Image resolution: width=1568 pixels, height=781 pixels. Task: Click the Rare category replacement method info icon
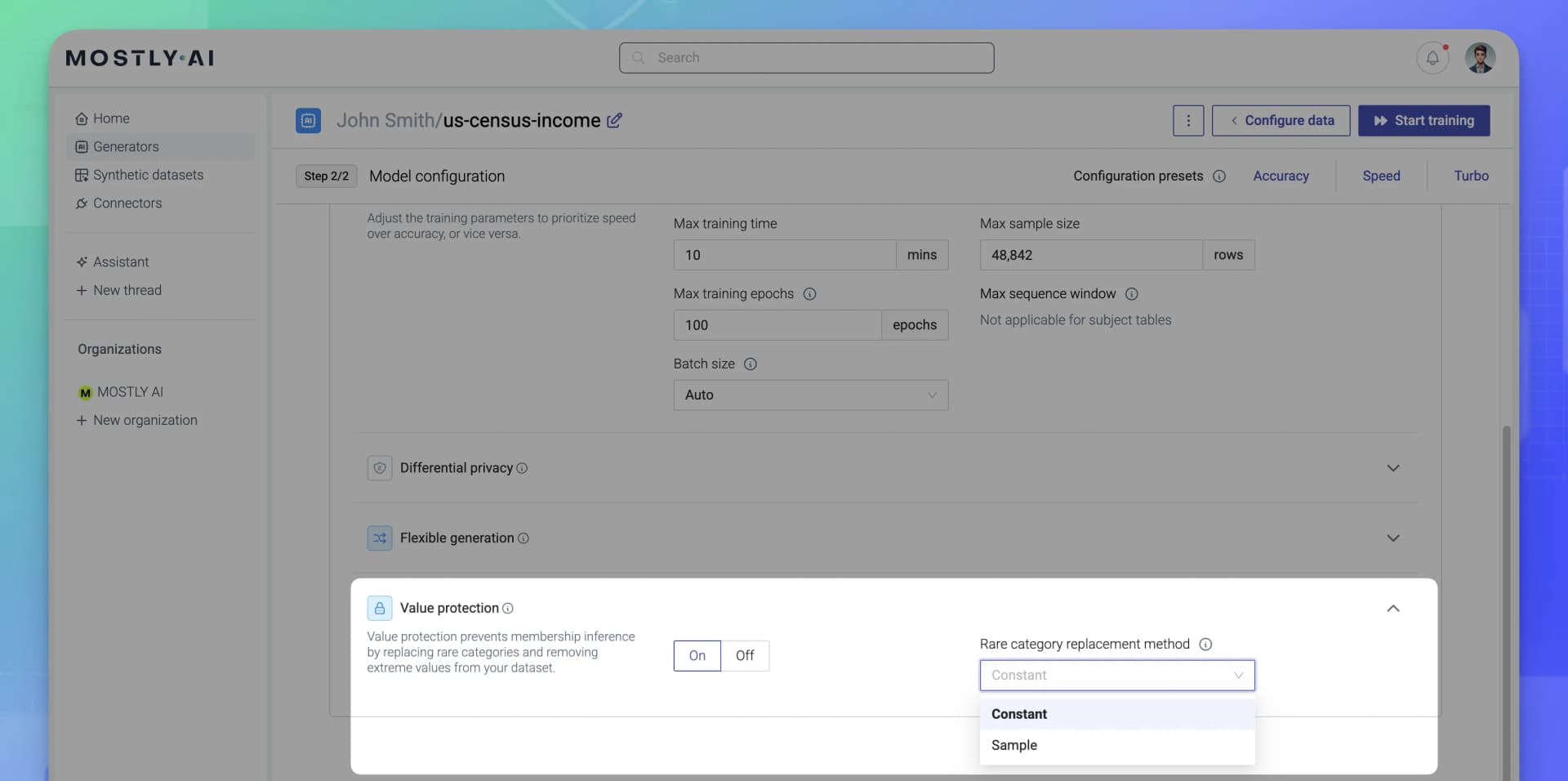click(x=1206, y=644)
